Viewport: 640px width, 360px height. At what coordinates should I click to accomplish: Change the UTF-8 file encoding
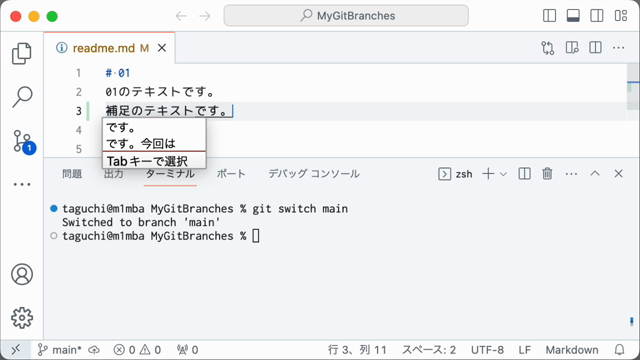pyautogui.click(x=487, y=350)
